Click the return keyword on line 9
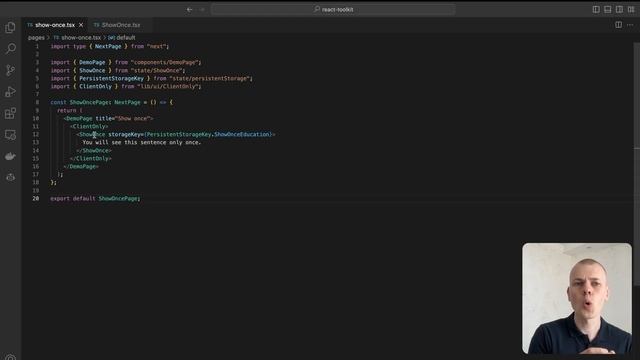 click(67, 111)
